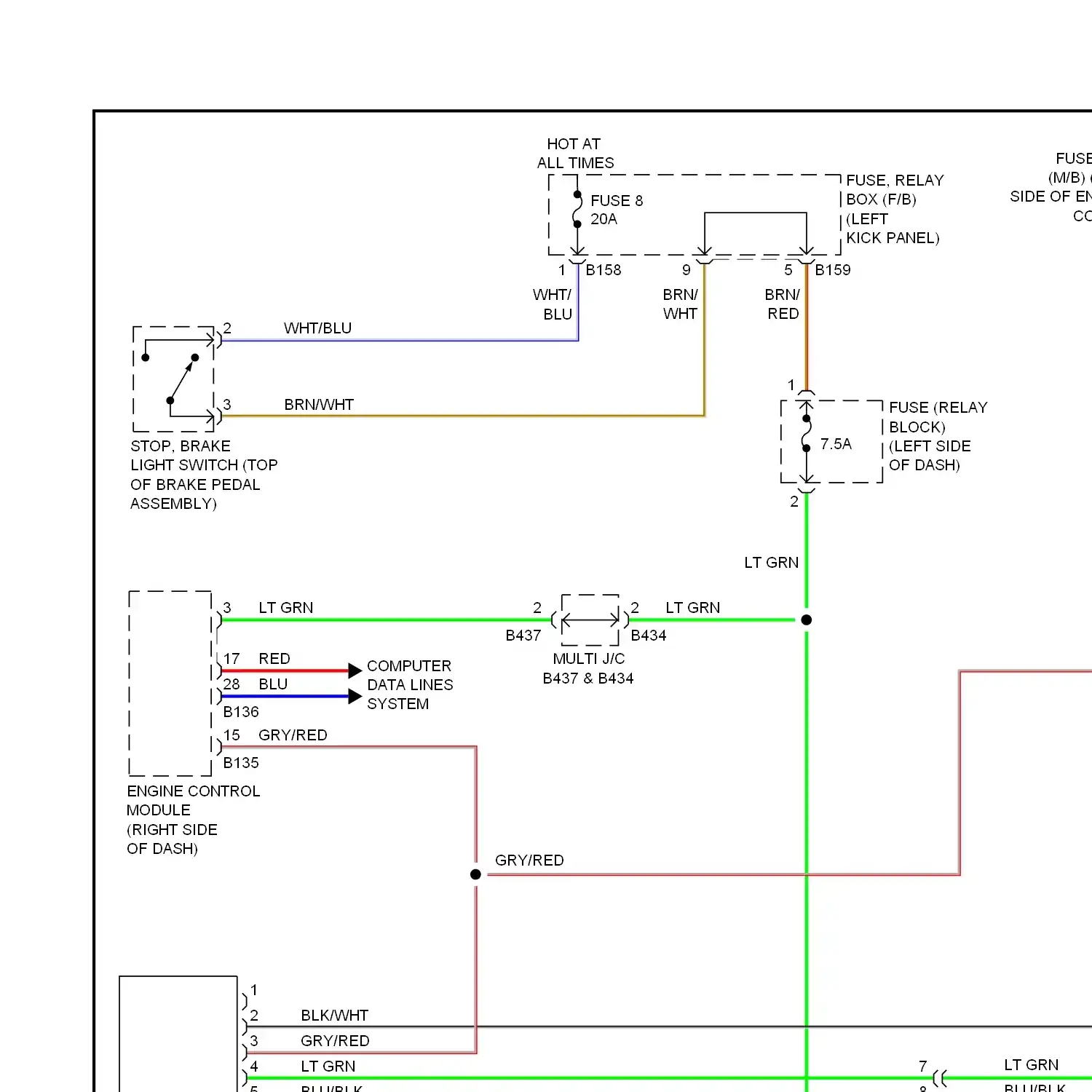
Task: Click WHT/BLU label at brake switch pin 2
Action: click(x=317, y=328)
